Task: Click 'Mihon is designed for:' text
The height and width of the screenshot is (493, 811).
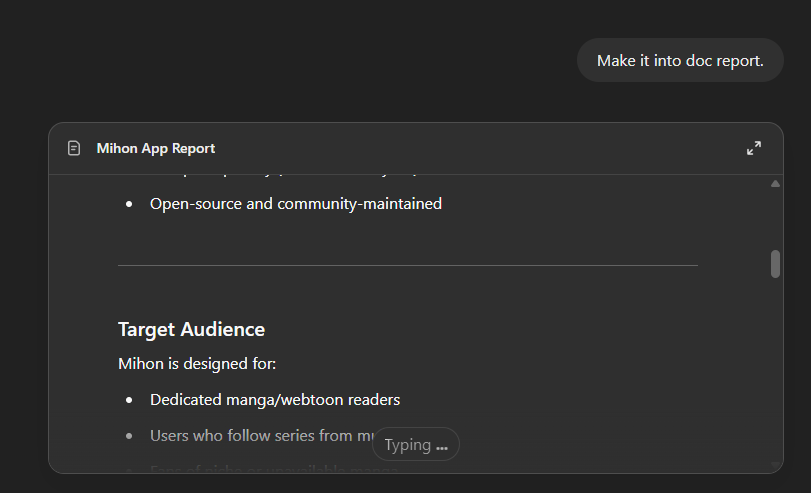Action: [197, 364]
